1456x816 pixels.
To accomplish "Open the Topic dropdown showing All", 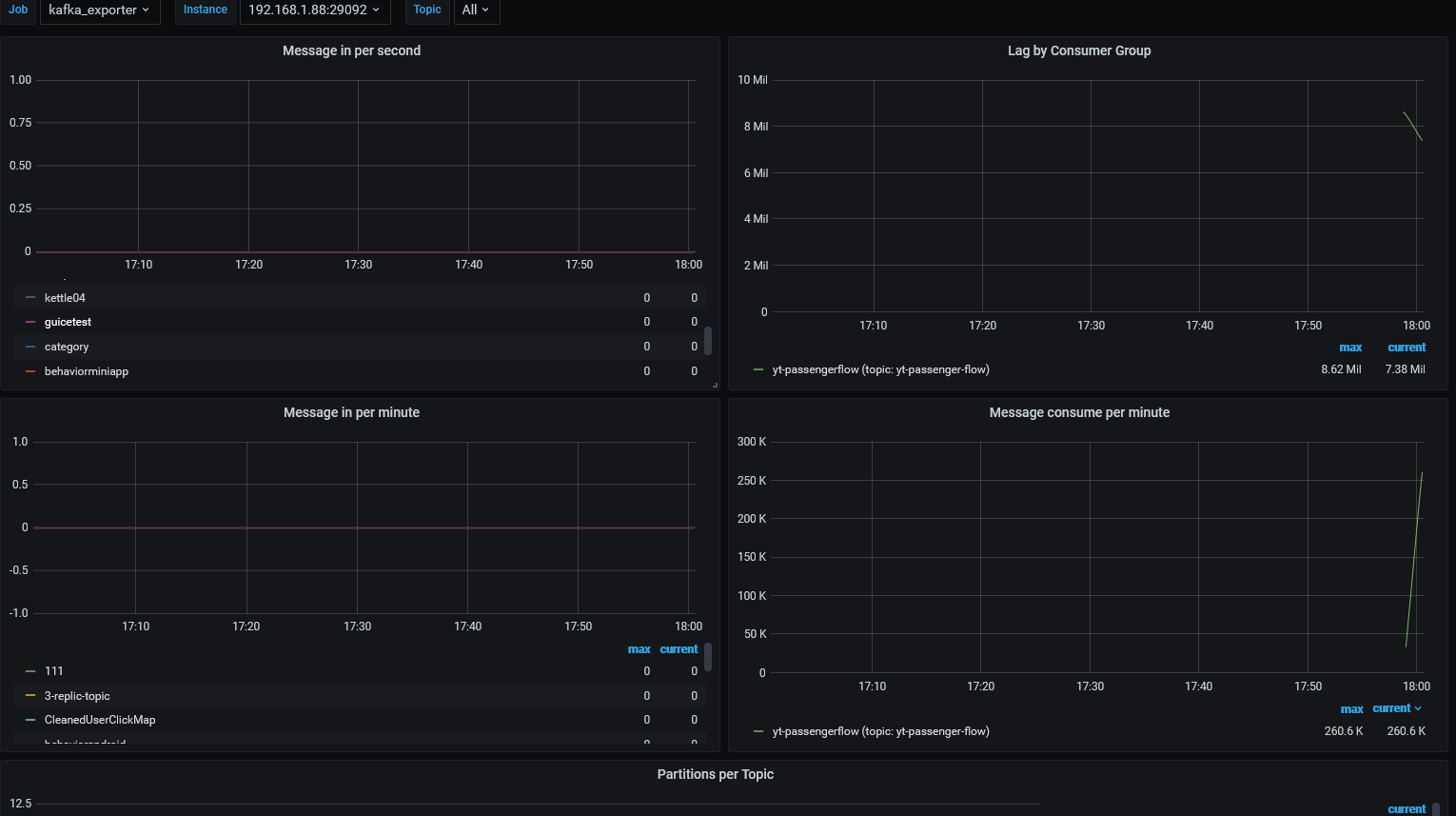I will click(476, 10).
